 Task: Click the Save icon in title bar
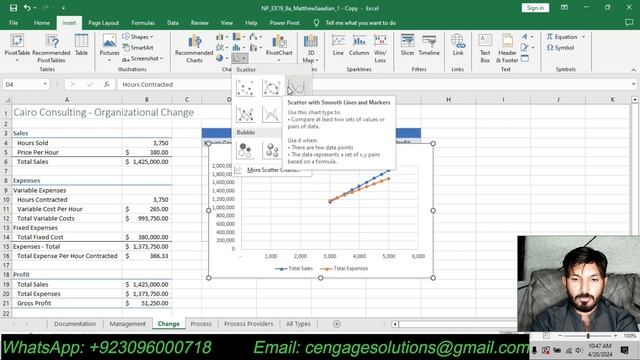click(x=13, y=8)
